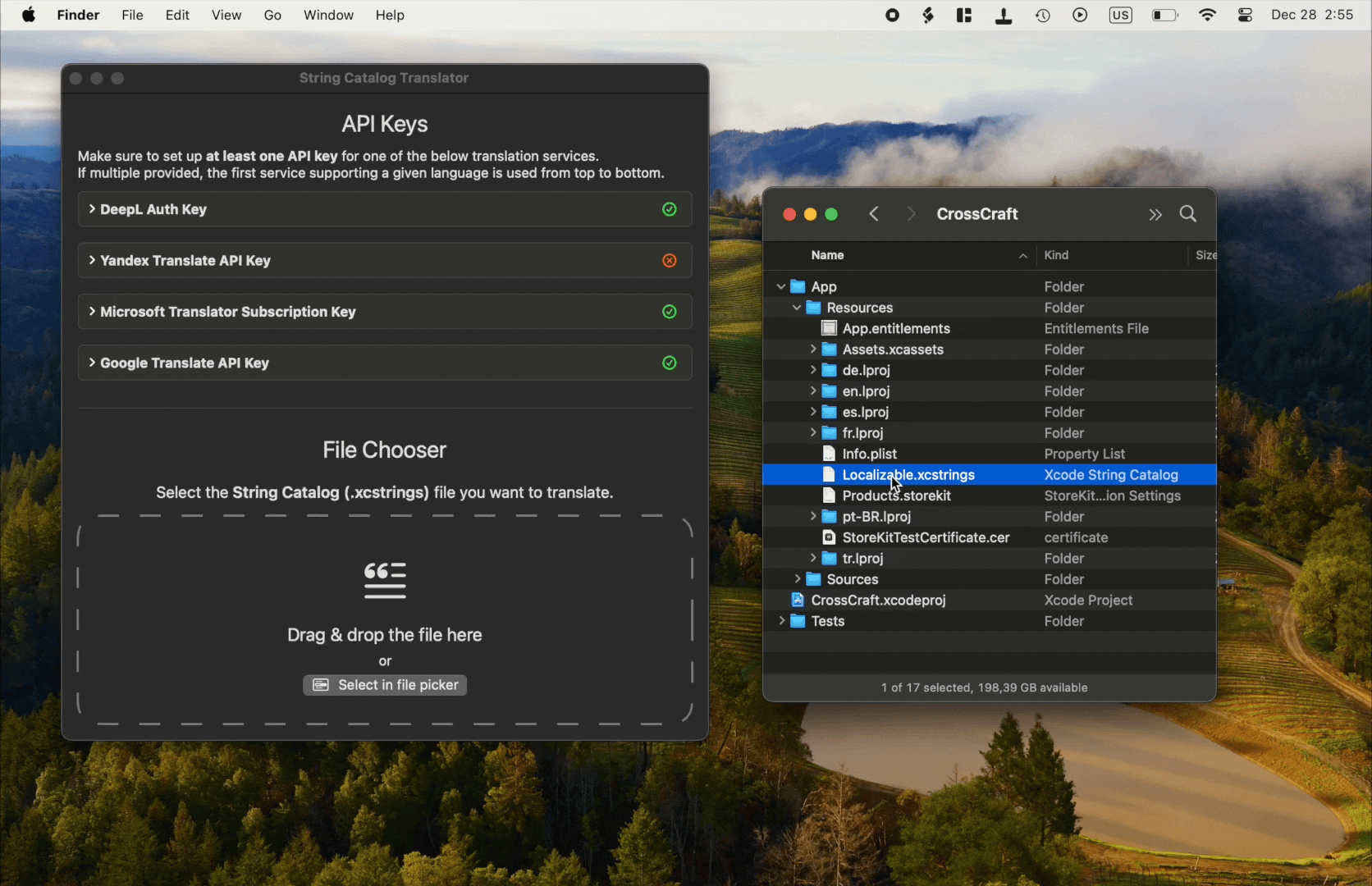This screenshot has height=886, width=1372.
Task: Open the US keyboard input menu
Action: point(1121,15)
